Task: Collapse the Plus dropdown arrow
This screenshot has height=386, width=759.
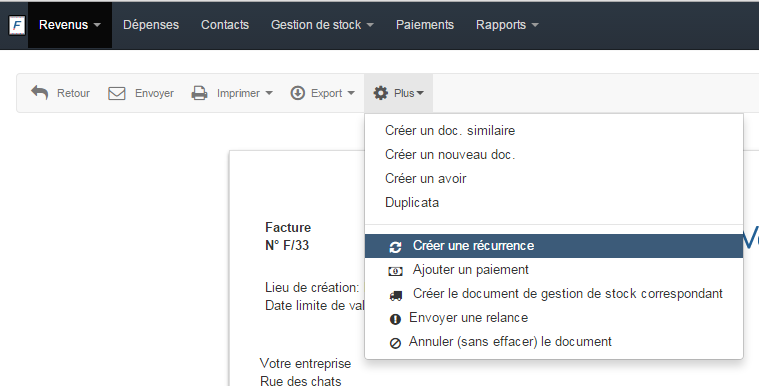Action: 420,93
